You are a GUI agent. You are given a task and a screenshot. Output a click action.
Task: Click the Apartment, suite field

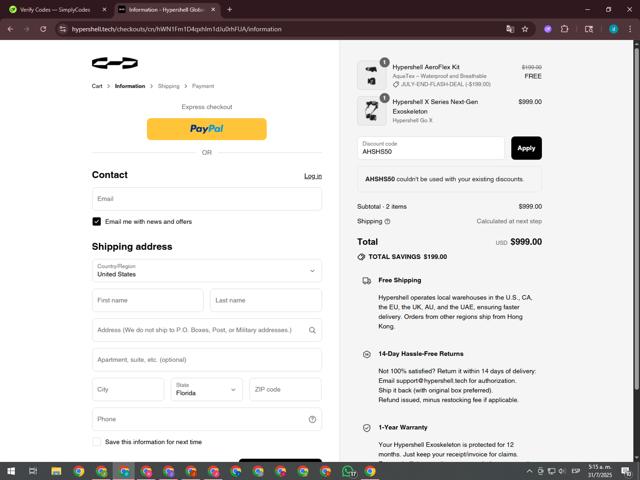[x=207, y=360]
